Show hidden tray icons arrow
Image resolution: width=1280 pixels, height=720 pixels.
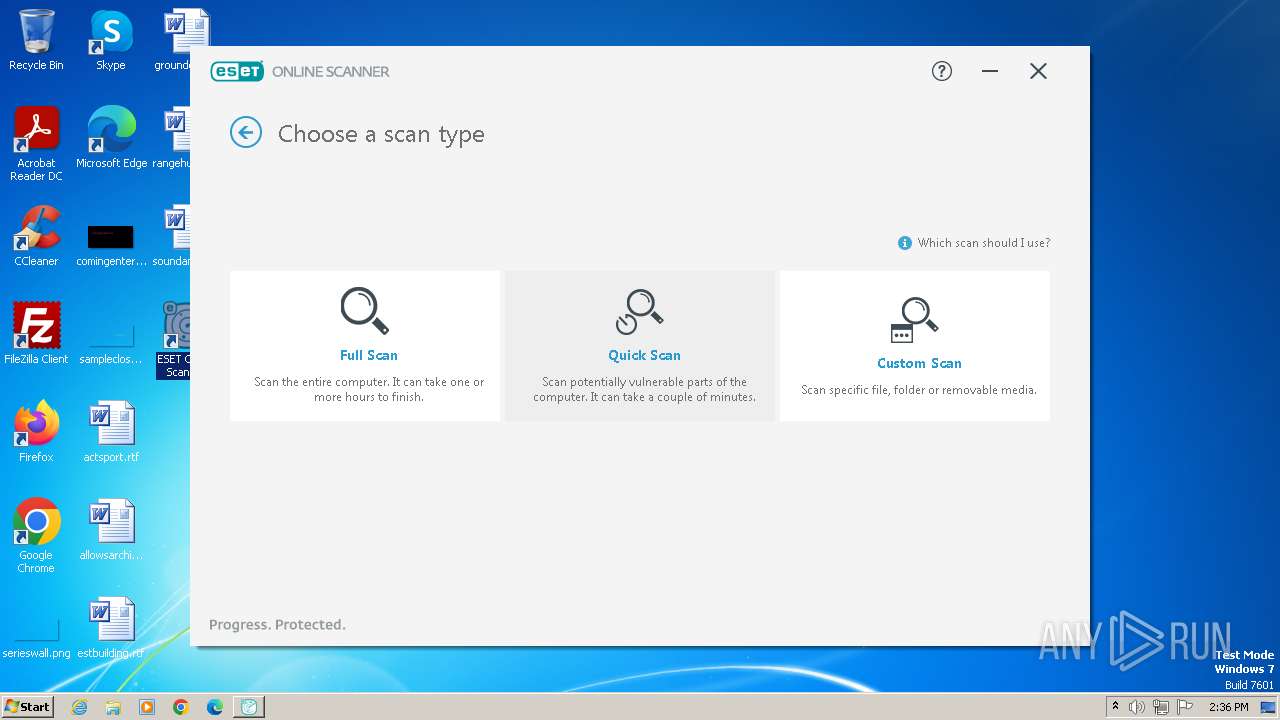(x=1116, y=707)
